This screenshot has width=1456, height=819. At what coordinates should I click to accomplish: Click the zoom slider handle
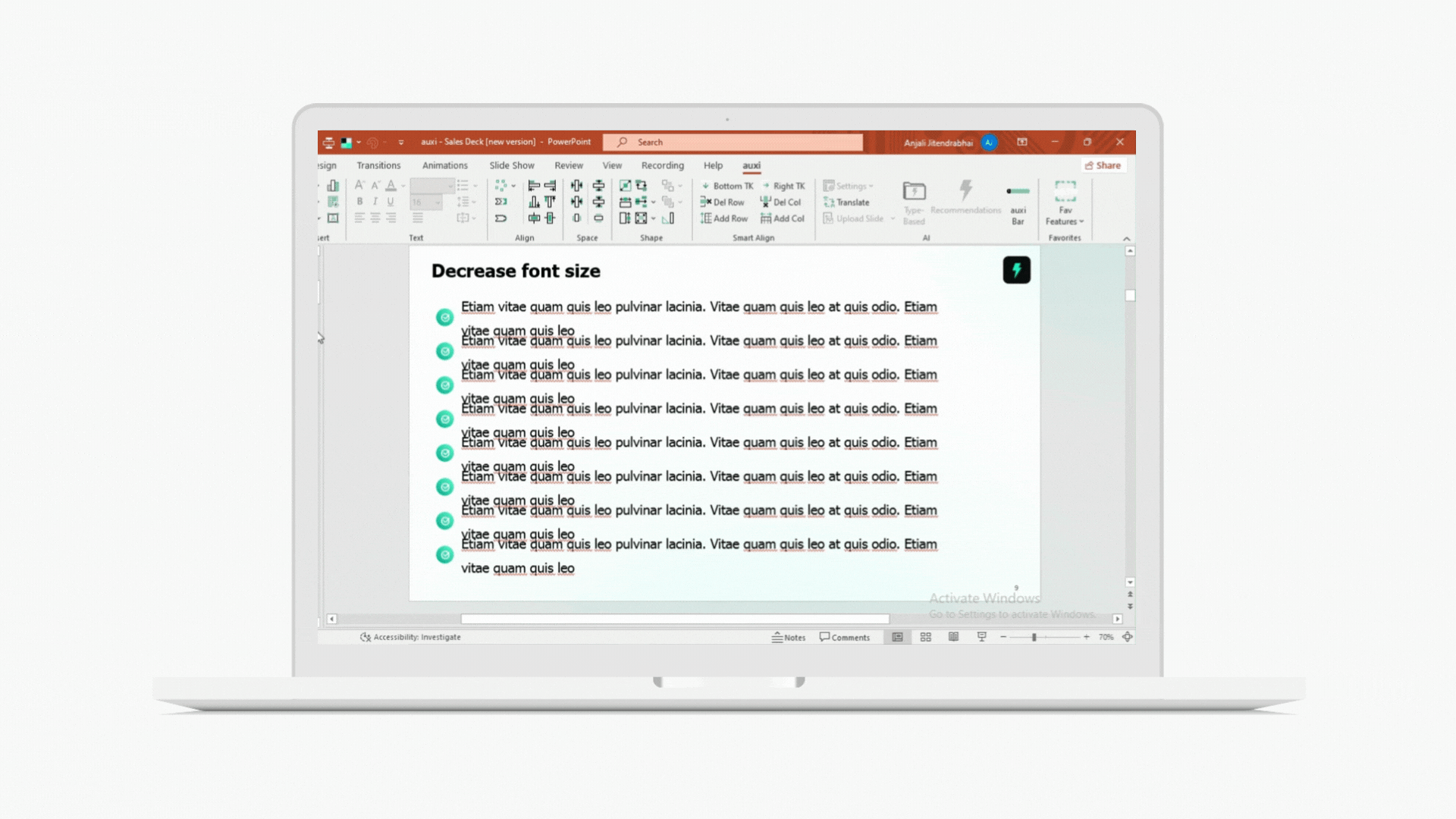click(1034, 637)
